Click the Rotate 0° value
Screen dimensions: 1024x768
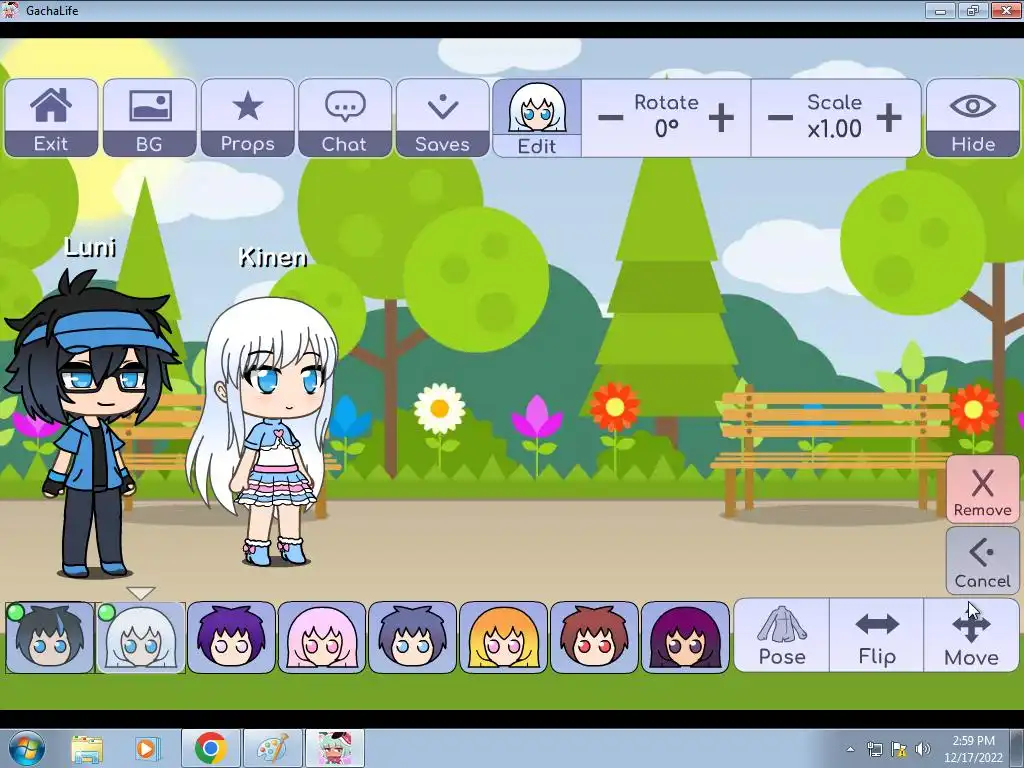tap(666, 129)
